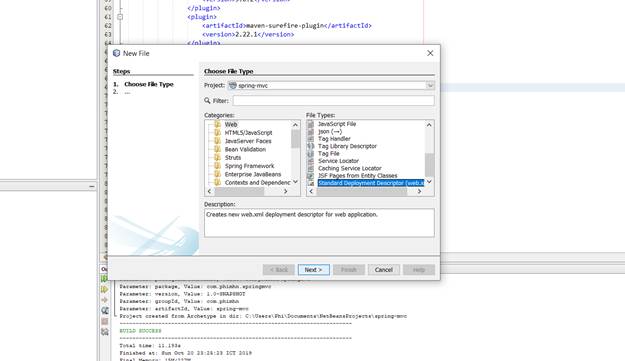Click the Standard Deployment Descriptor icon
Image resolution: width=625 pixels, height=361 pixels.
pos(311,183)
